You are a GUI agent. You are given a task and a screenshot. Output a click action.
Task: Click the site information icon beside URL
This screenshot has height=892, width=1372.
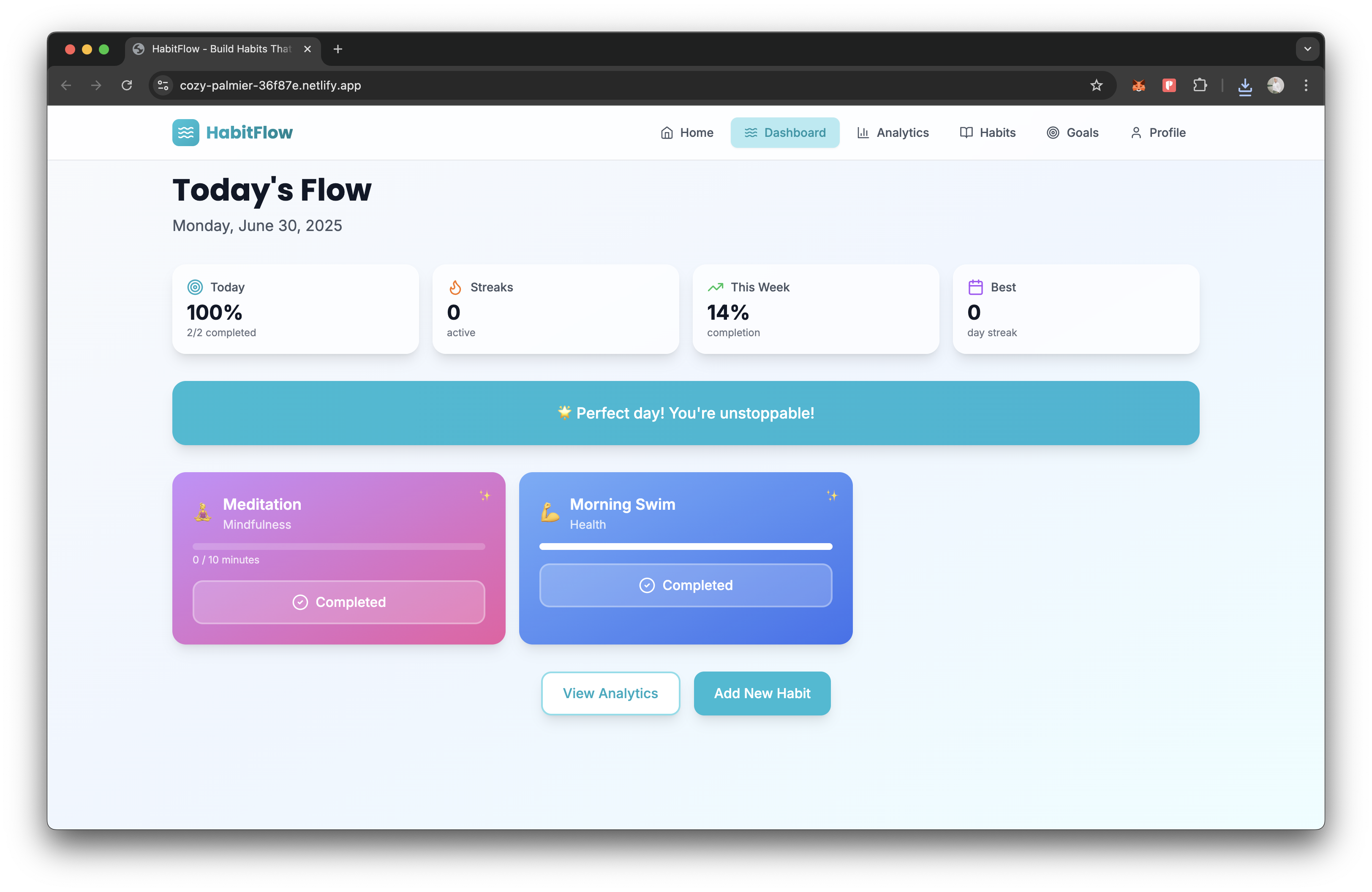click(163, 85)
